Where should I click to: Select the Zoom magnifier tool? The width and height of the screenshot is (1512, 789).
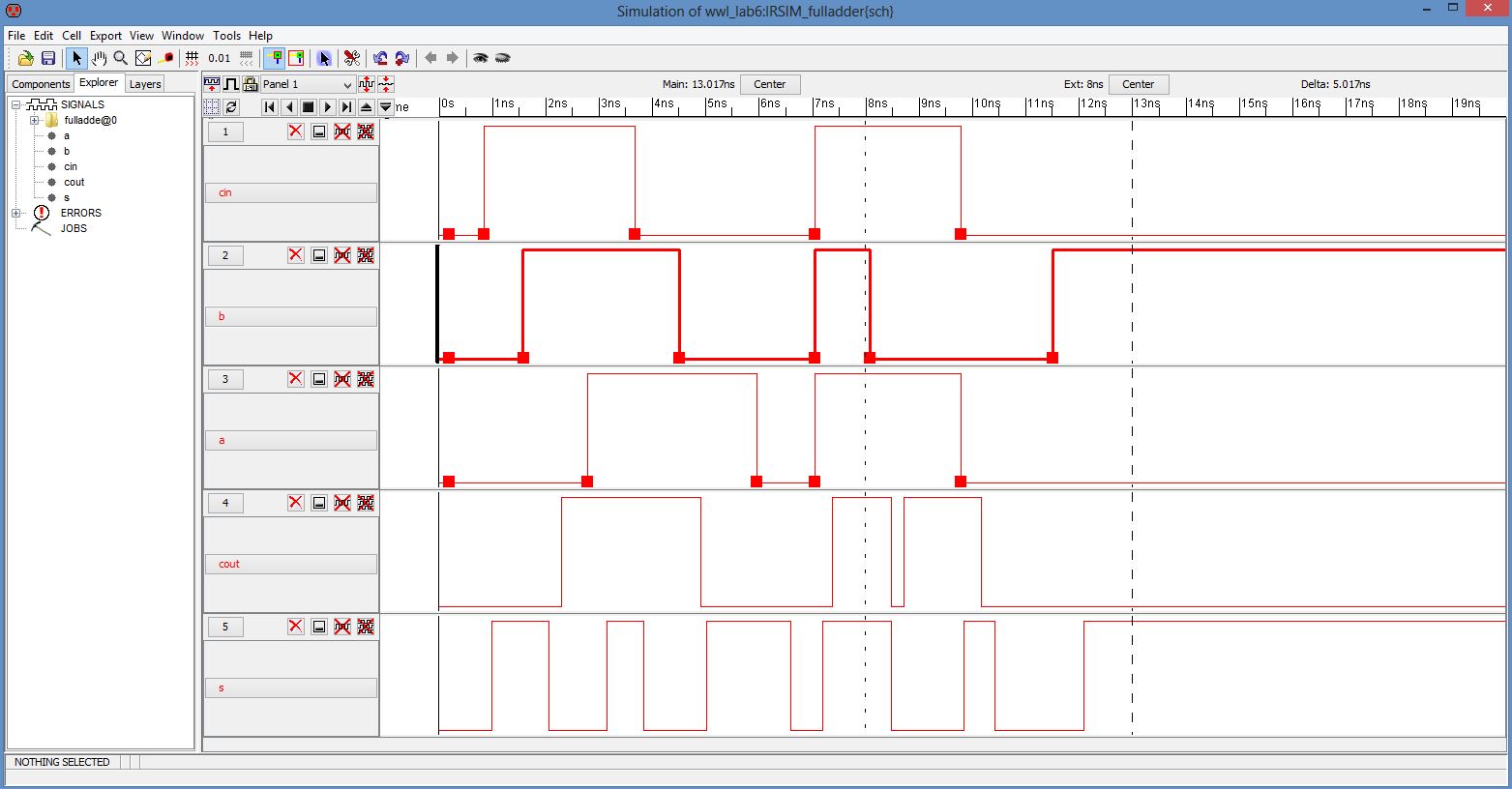pyautogui.click(x=121, y=58)
